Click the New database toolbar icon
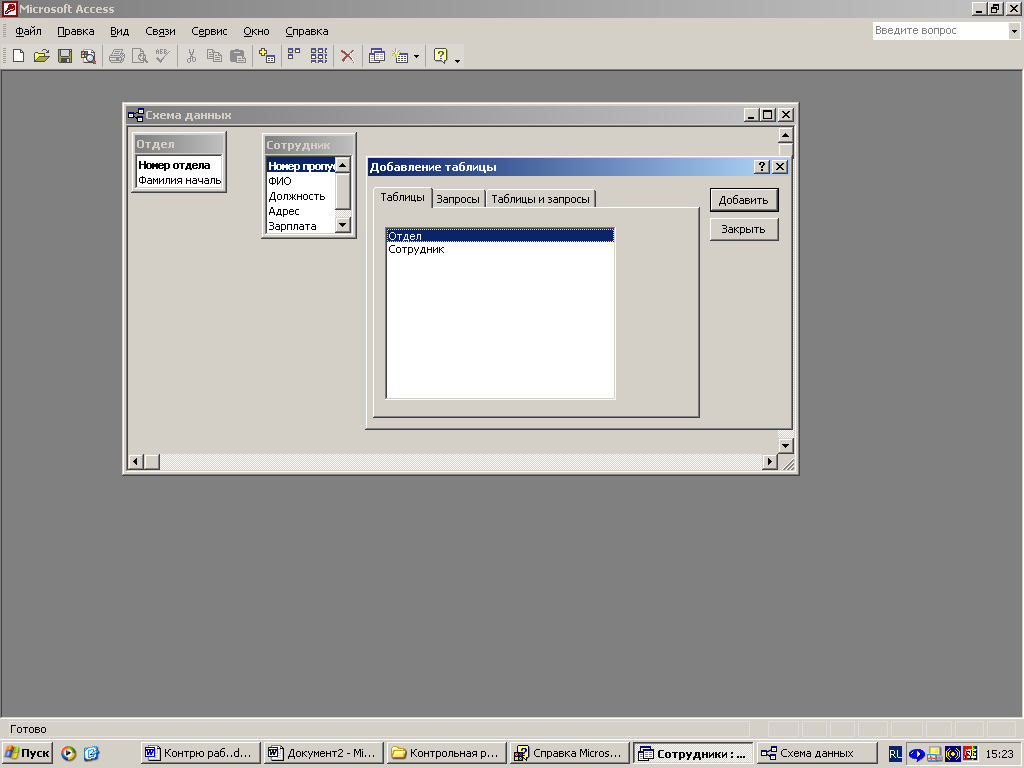 tap(19, 56)
